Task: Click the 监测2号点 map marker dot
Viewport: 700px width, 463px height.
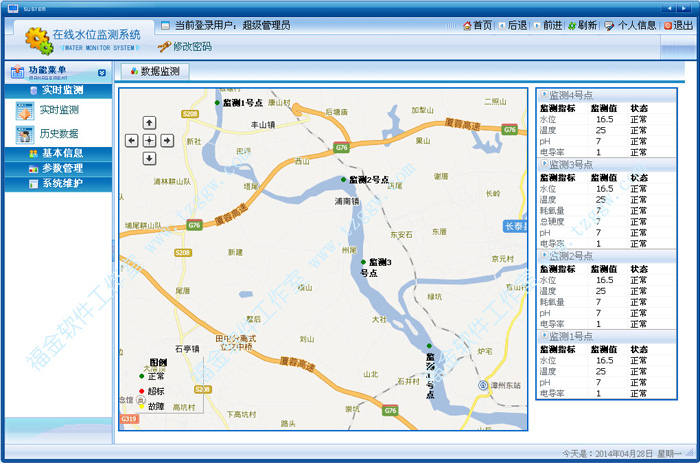Action: click(343, 179)
